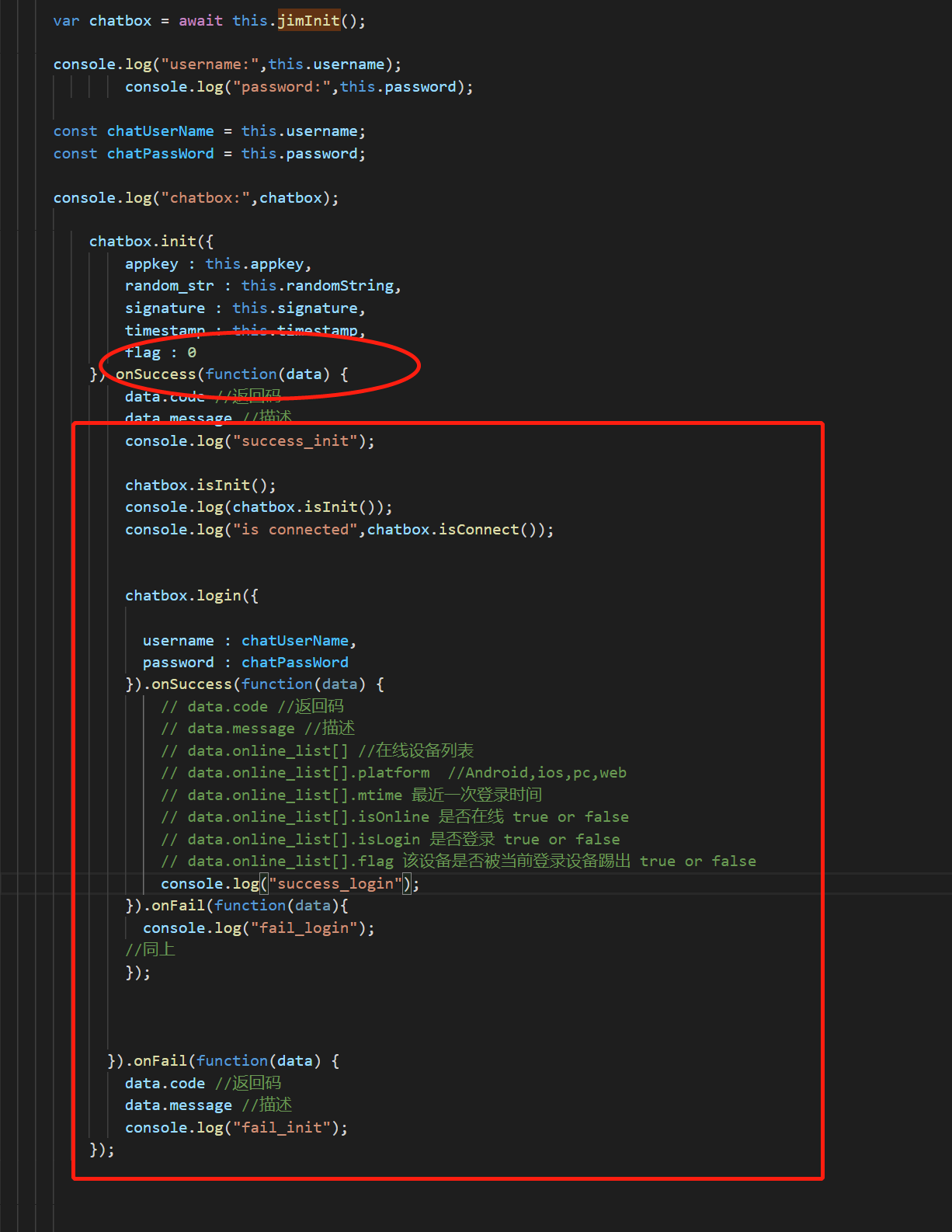This screenshot has height=1232, width=952.
Task: Select the chatUserName constant declaration
Action: [160, 131]
